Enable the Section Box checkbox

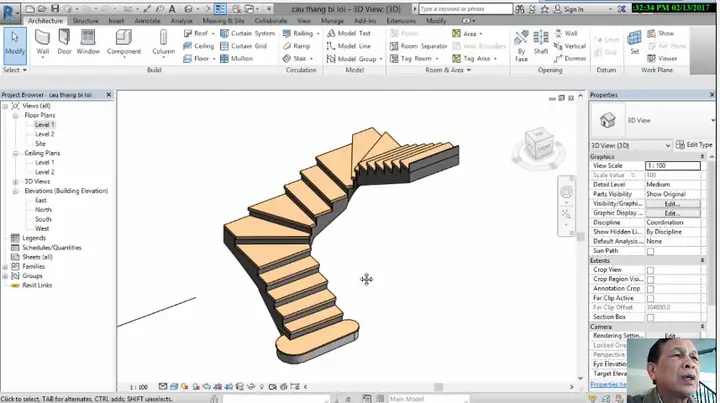point(650,317)
